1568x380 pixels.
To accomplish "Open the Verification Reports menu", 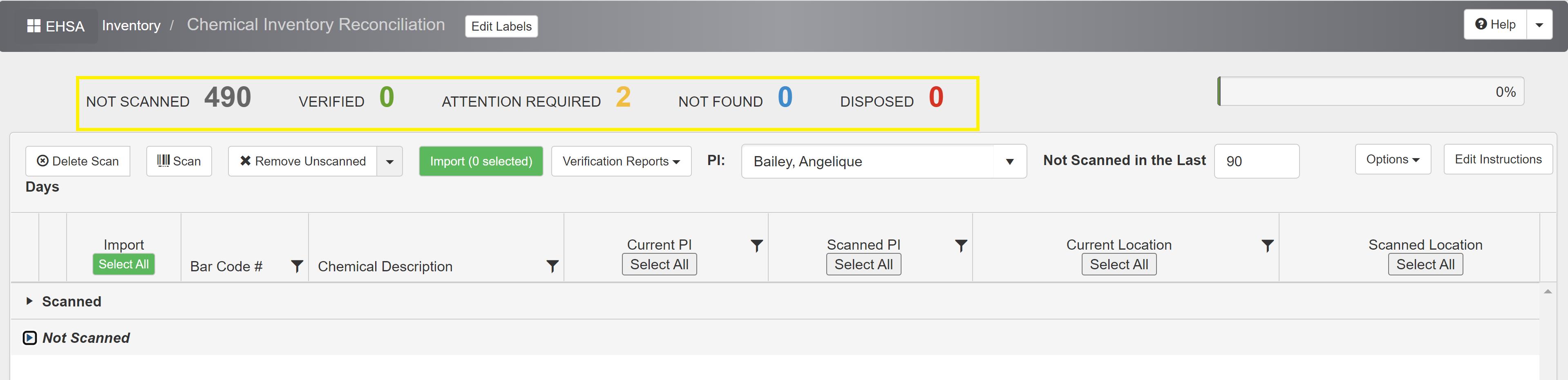I will click(x=621, y=161).
